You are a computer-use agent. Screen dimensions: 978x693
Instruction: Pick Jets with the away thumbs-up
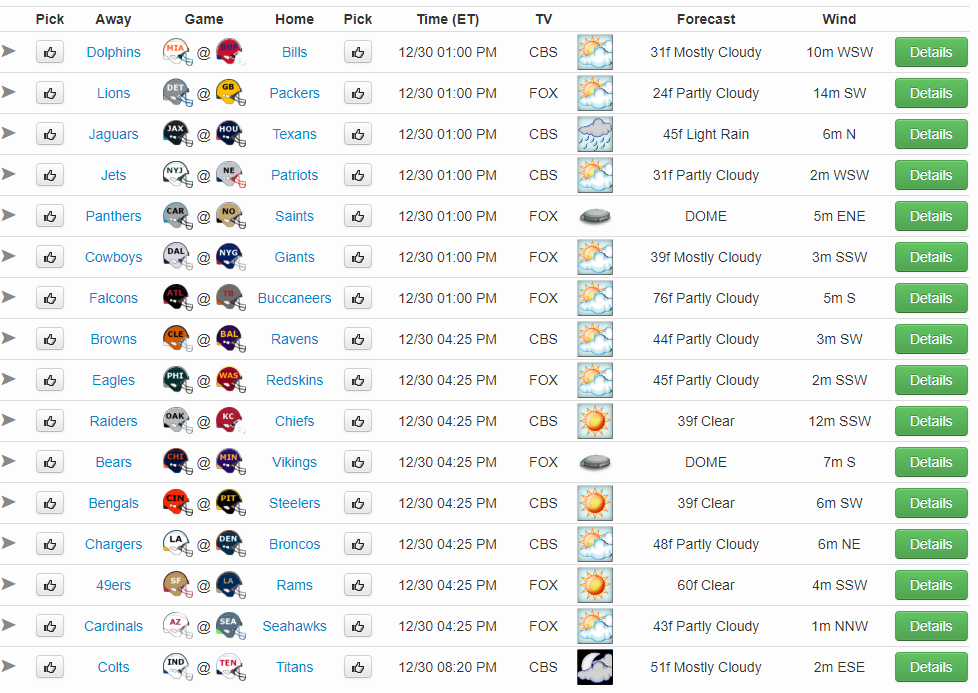click(x=50, y=175)
